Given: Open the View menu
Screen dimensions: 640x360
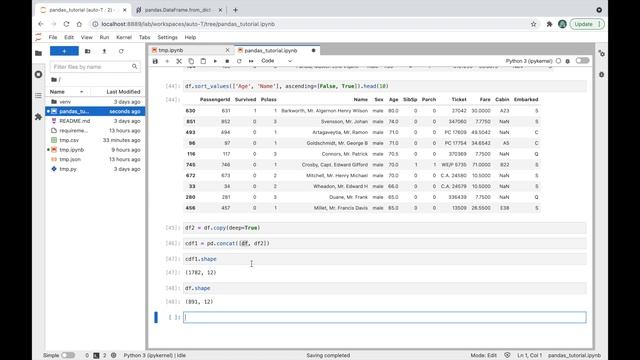Looking at the screenshot, I should click(x=87, y=37).
